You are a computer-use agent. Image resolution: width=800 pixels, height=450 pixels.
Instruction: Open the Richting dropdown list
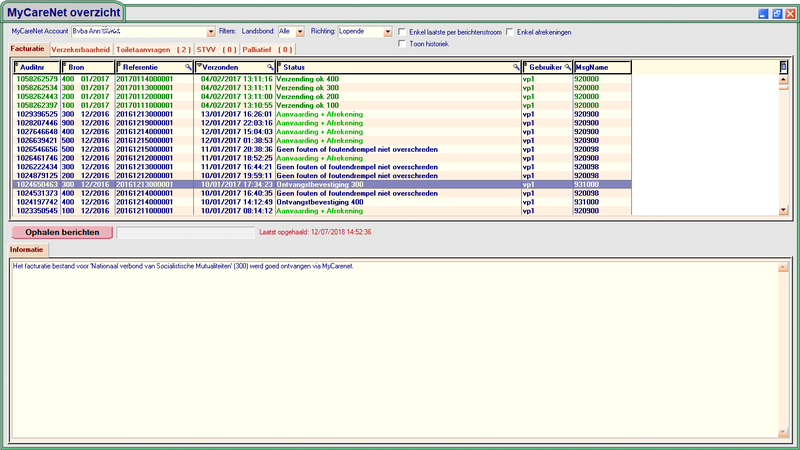[388, 32]
